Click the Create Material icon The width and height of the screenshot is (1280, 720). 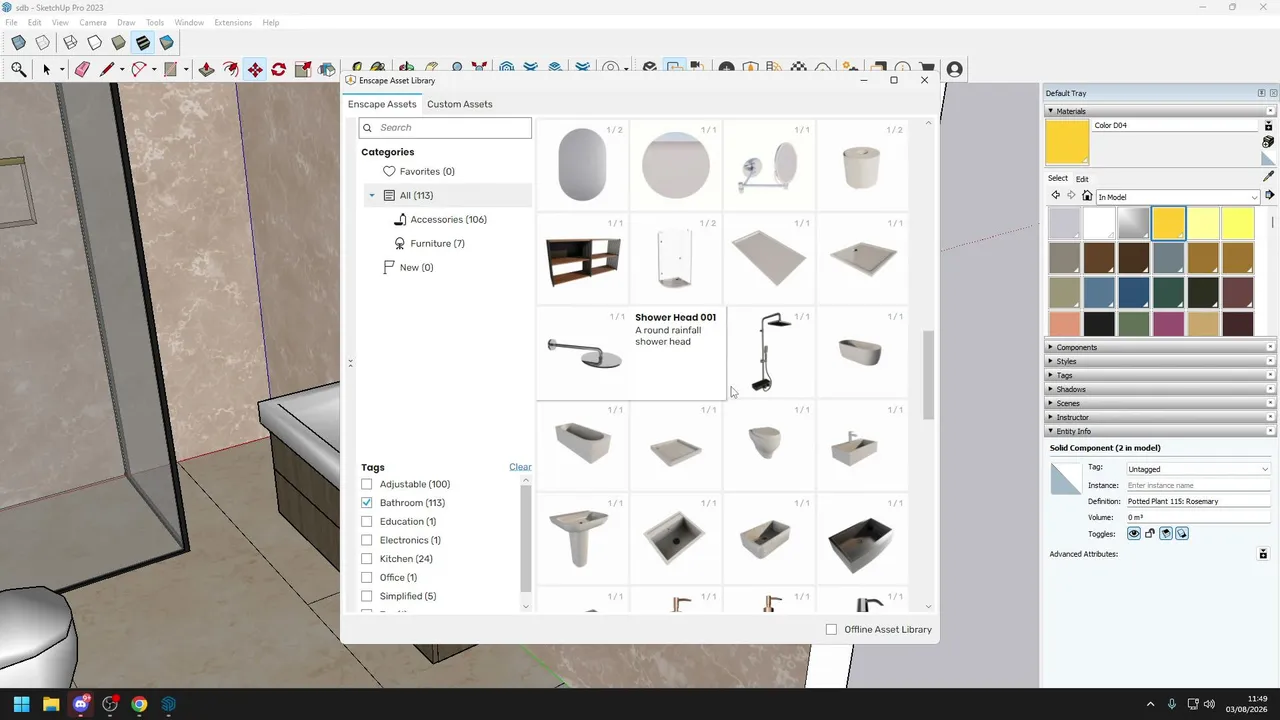(x=1268, y=142)
